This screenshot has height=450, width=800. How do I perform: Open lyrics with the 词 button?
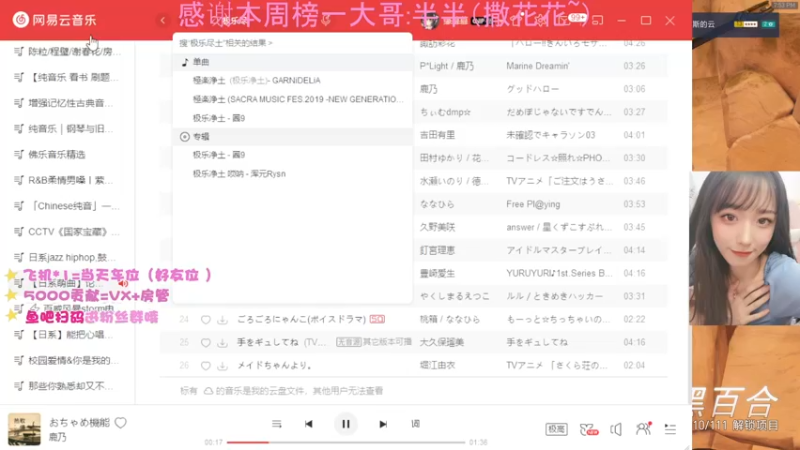click(415, 424)
